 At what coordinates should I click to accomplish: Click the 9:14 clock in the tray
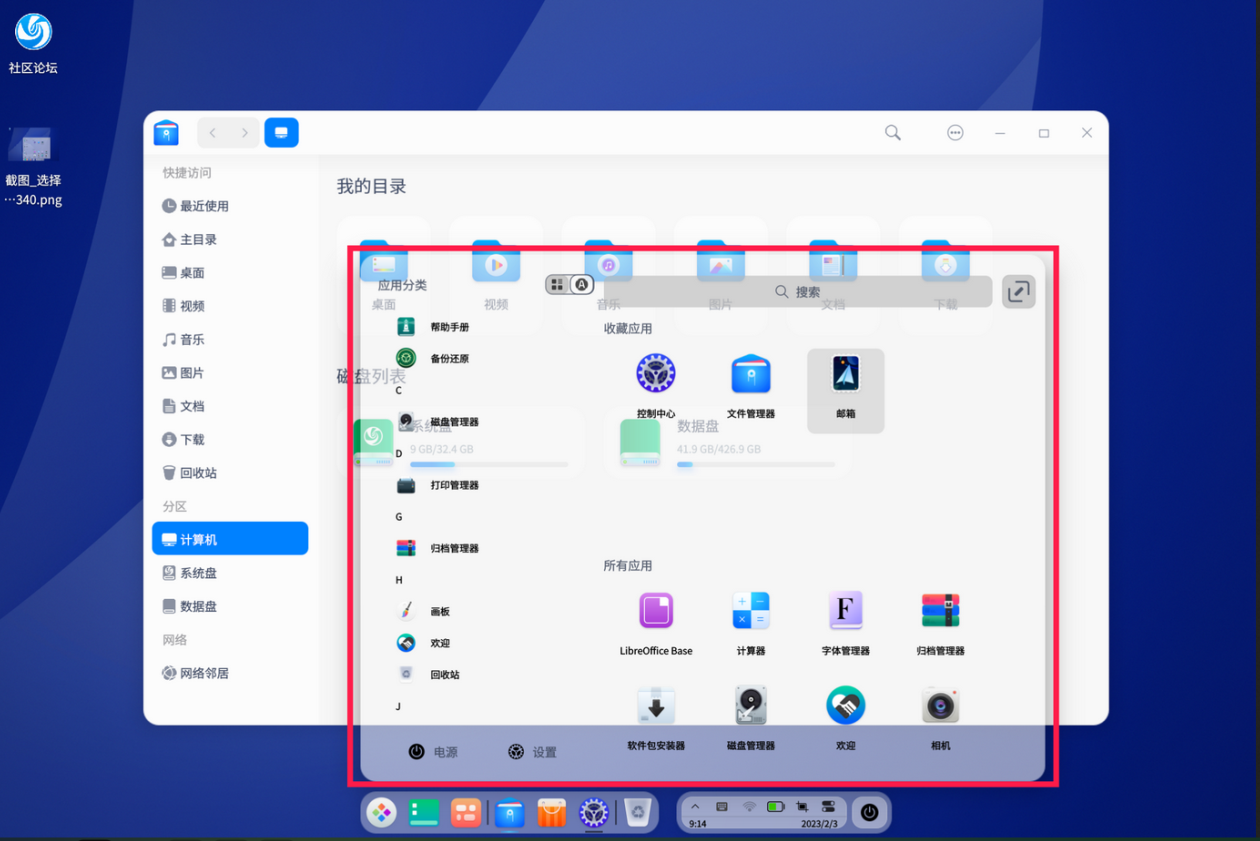pos(698,824)
